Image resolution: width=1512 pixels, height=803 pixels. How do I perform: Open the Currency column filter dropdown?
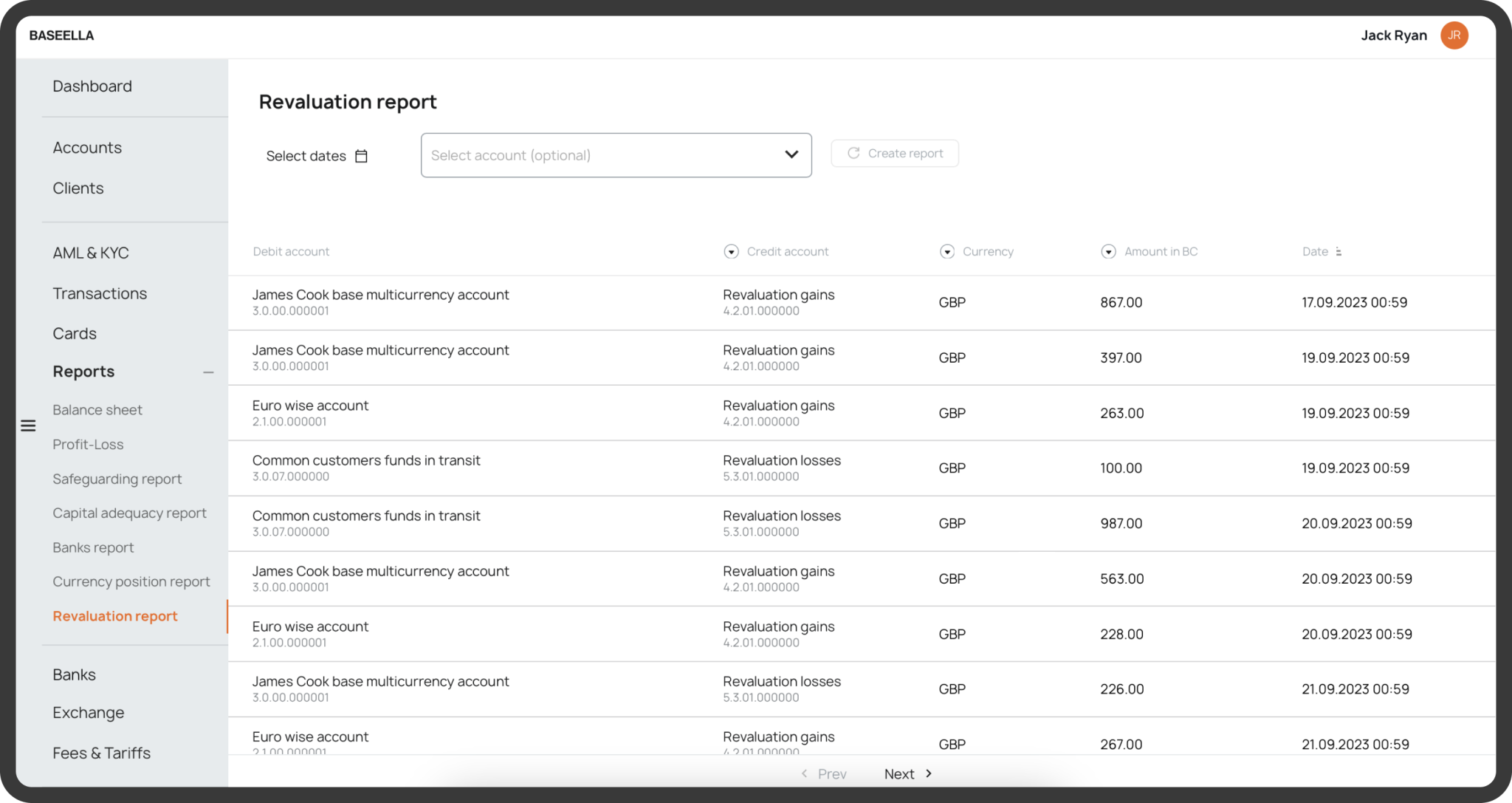click(x=947, y=251)
